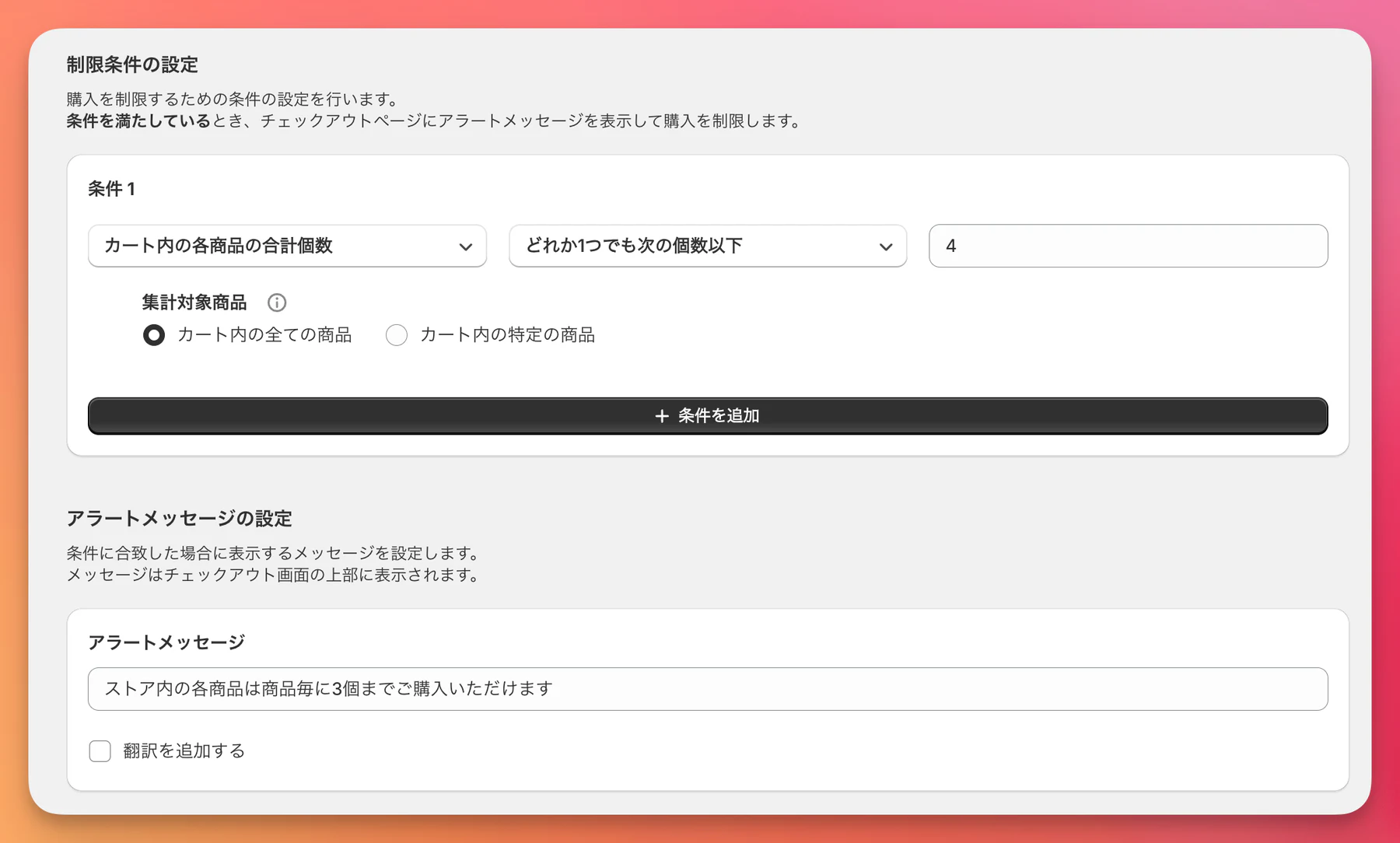Enable the 翻訳を追加する checkbox
Viewport: 1400px width, 843px height.
click(x=100, y=751)
